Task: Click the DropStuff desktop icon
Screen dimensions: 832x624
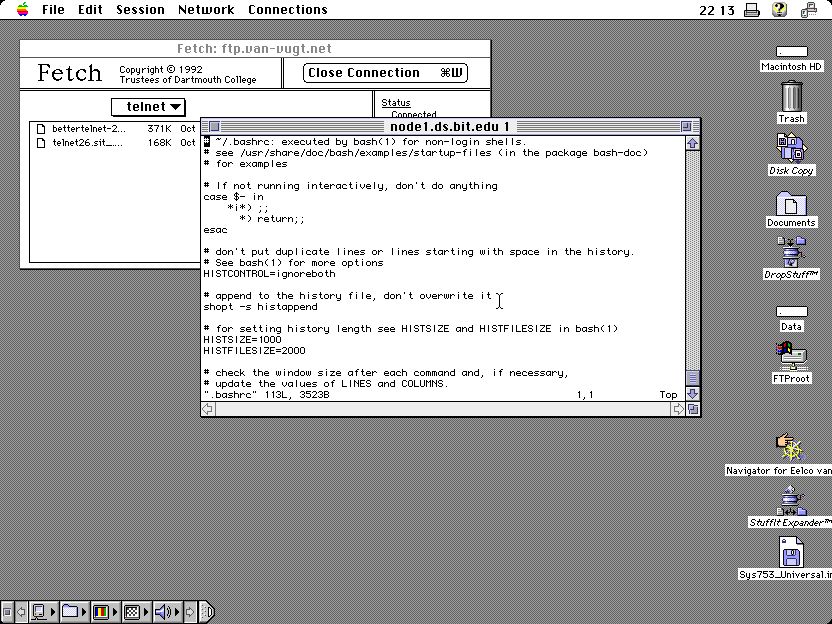Action: tap(791, 253)
